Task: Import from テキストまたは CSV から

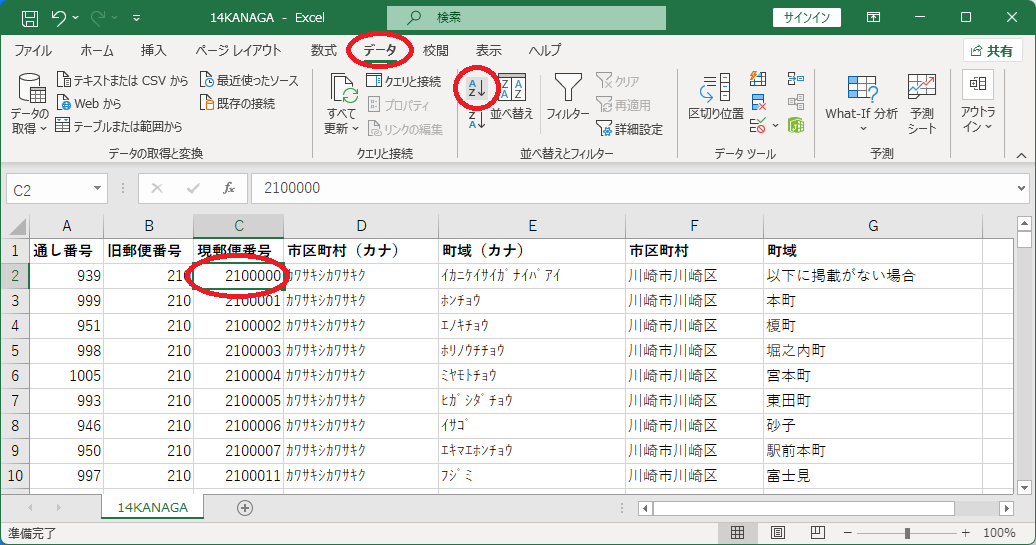Action: (123, 81)
